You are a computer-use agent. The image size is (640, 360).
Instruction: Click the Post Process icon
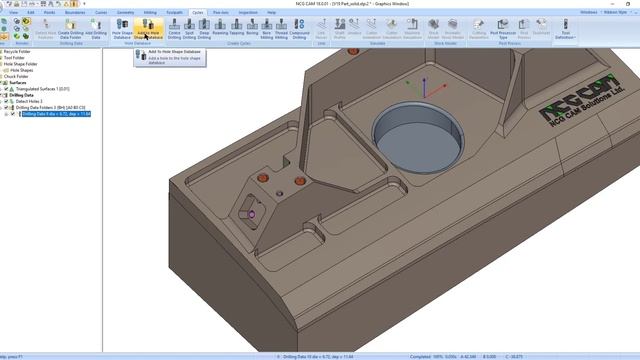click(524, 29)
